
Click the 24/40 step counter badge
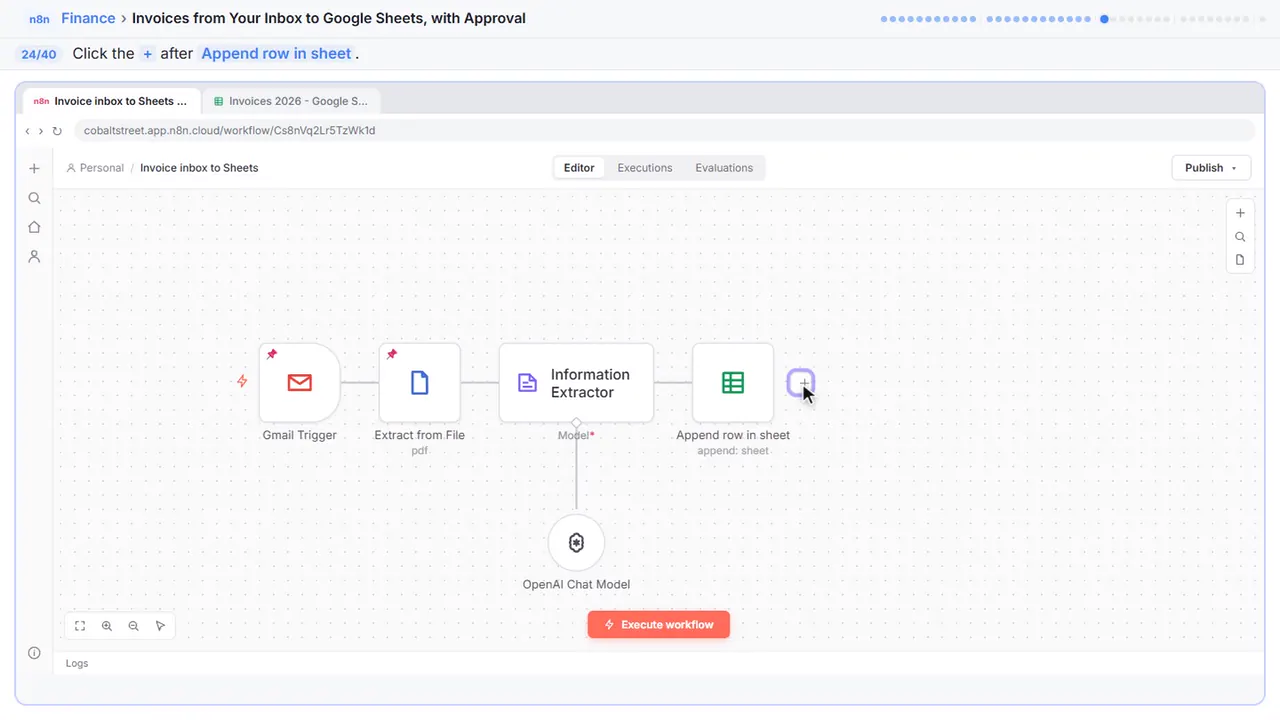pos(39,54)
